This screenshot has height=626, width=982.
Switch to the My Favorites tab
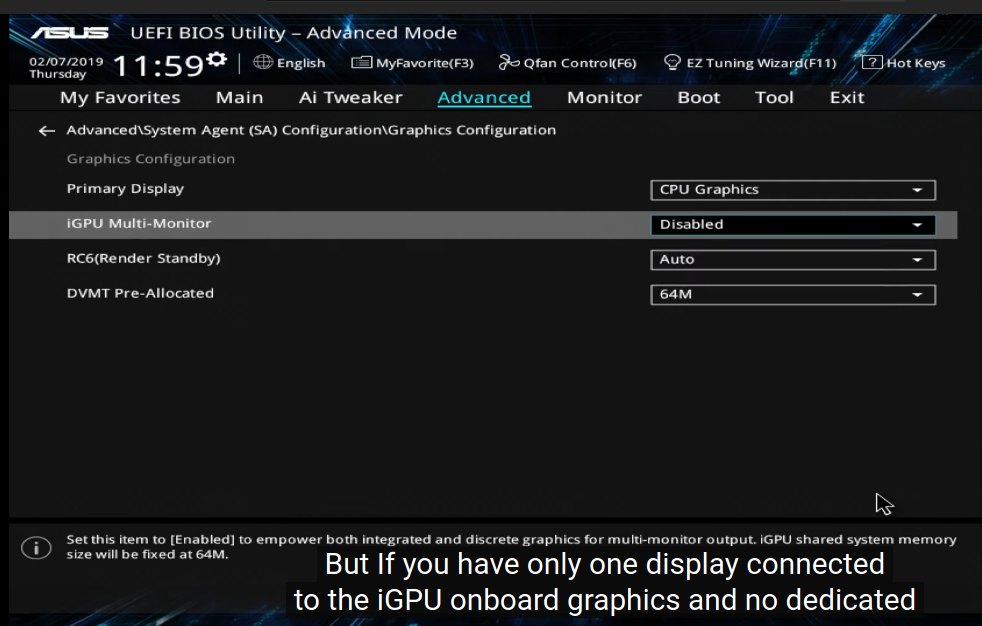click(120, 98)
